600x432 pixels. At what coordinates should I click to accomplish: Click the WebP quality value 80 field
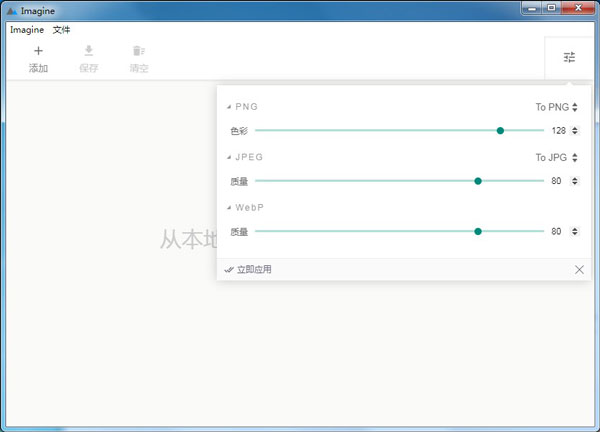point(556,231)
